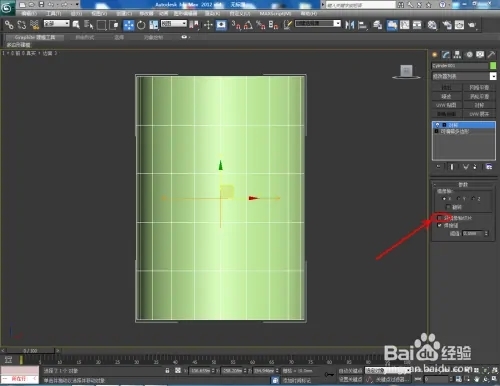The width and height of the screenshot is (500, 386).
Task: Open the selection filter dropdown
Action: [x=57, y=24]
